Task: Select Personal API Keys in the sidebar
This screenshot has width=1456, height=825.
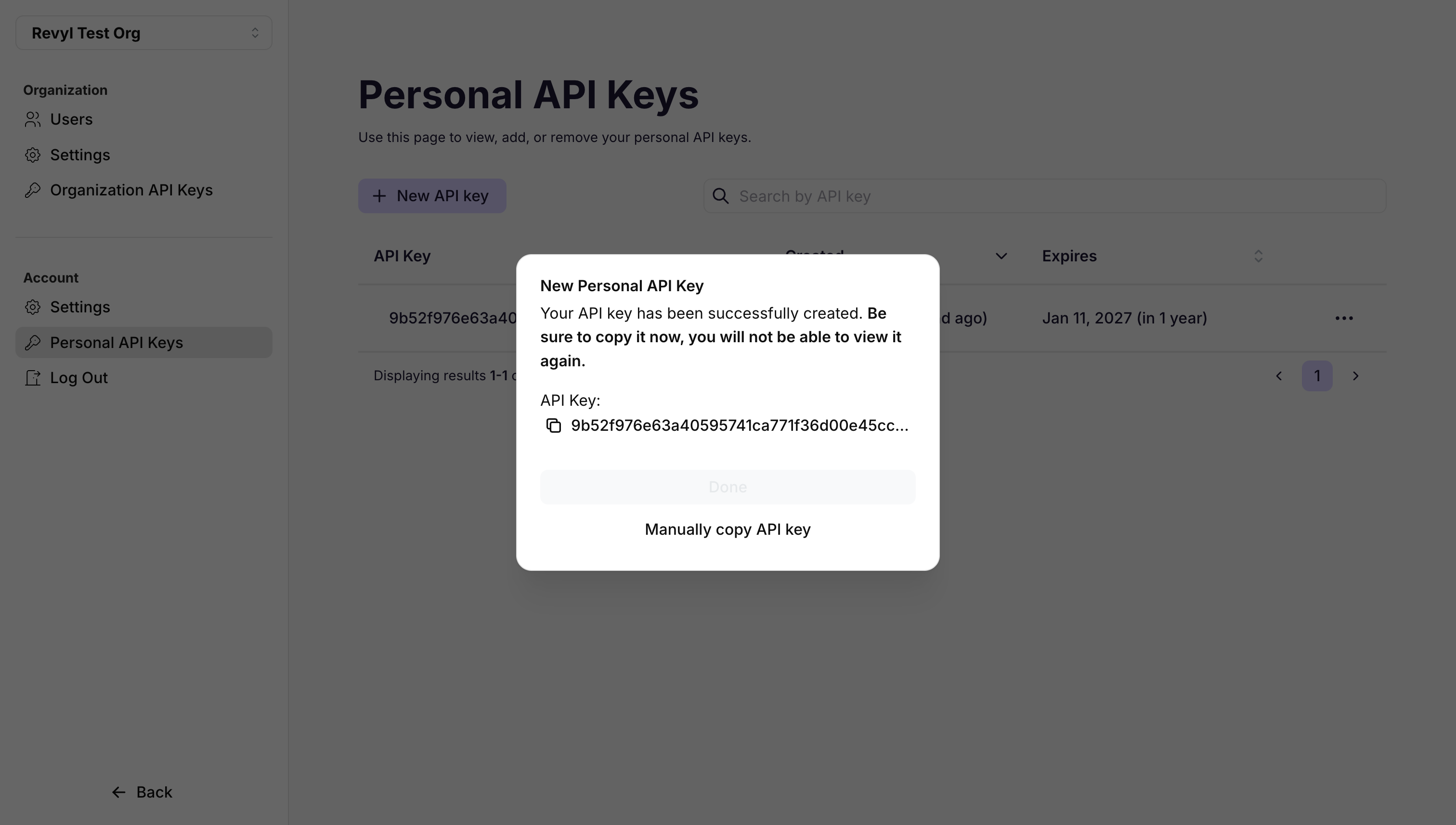Action: [x=116, y=342]
